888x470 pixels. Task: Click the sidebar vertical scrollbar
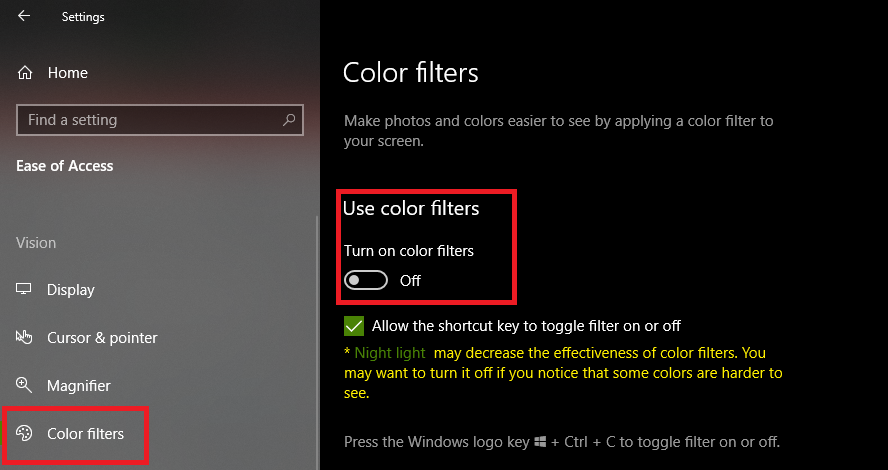[x=317, y=343]
